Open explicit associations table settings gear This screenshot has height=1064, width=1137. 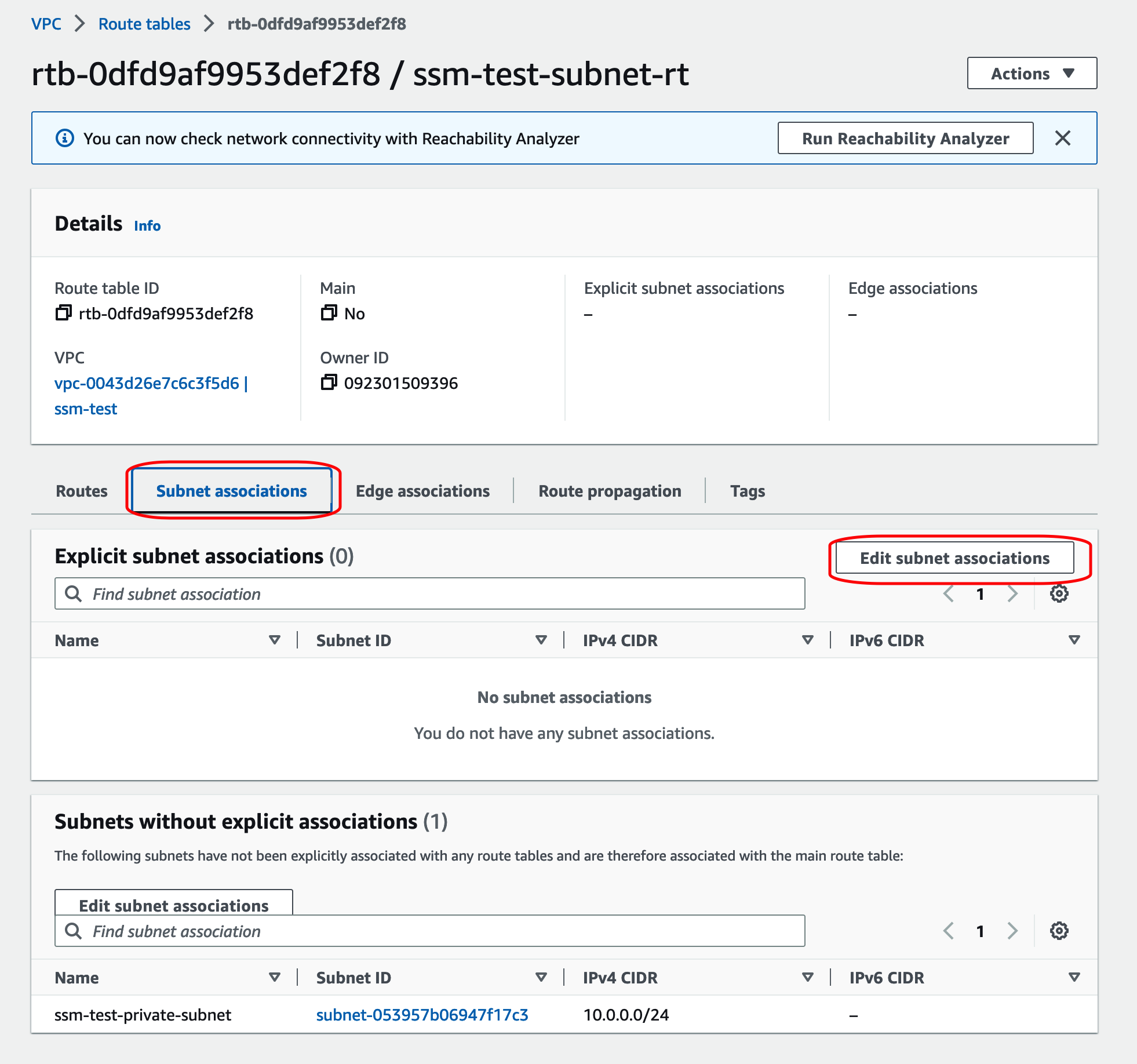coord(1059,593)
